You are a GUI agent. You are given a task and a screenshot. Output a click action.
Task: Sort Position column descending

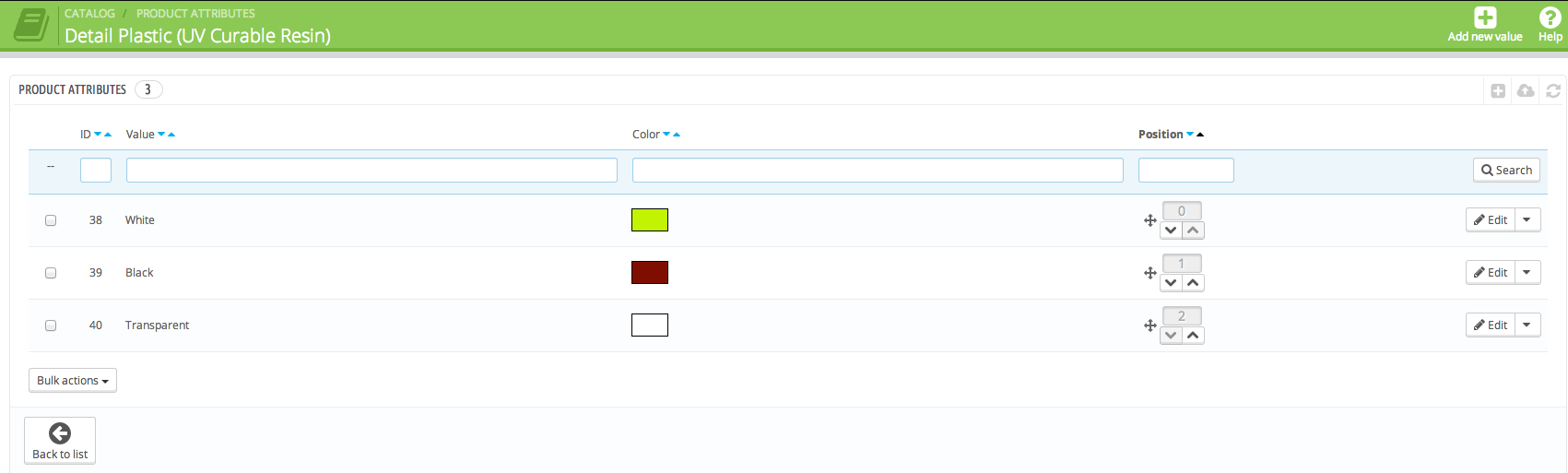(1190, 135)
